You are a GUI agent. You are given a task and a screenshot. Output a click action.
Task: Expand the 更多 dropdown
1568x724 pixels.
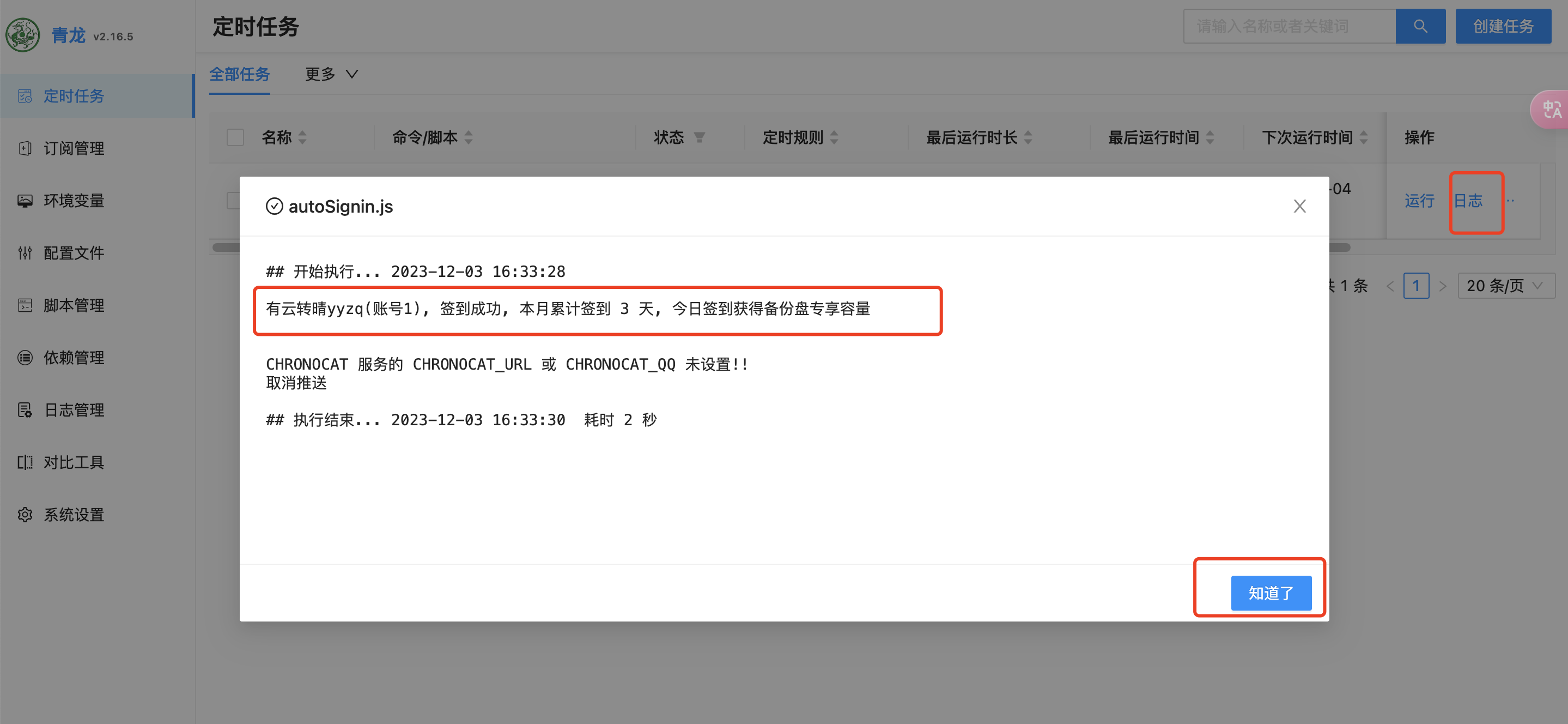tap(331, 74)
